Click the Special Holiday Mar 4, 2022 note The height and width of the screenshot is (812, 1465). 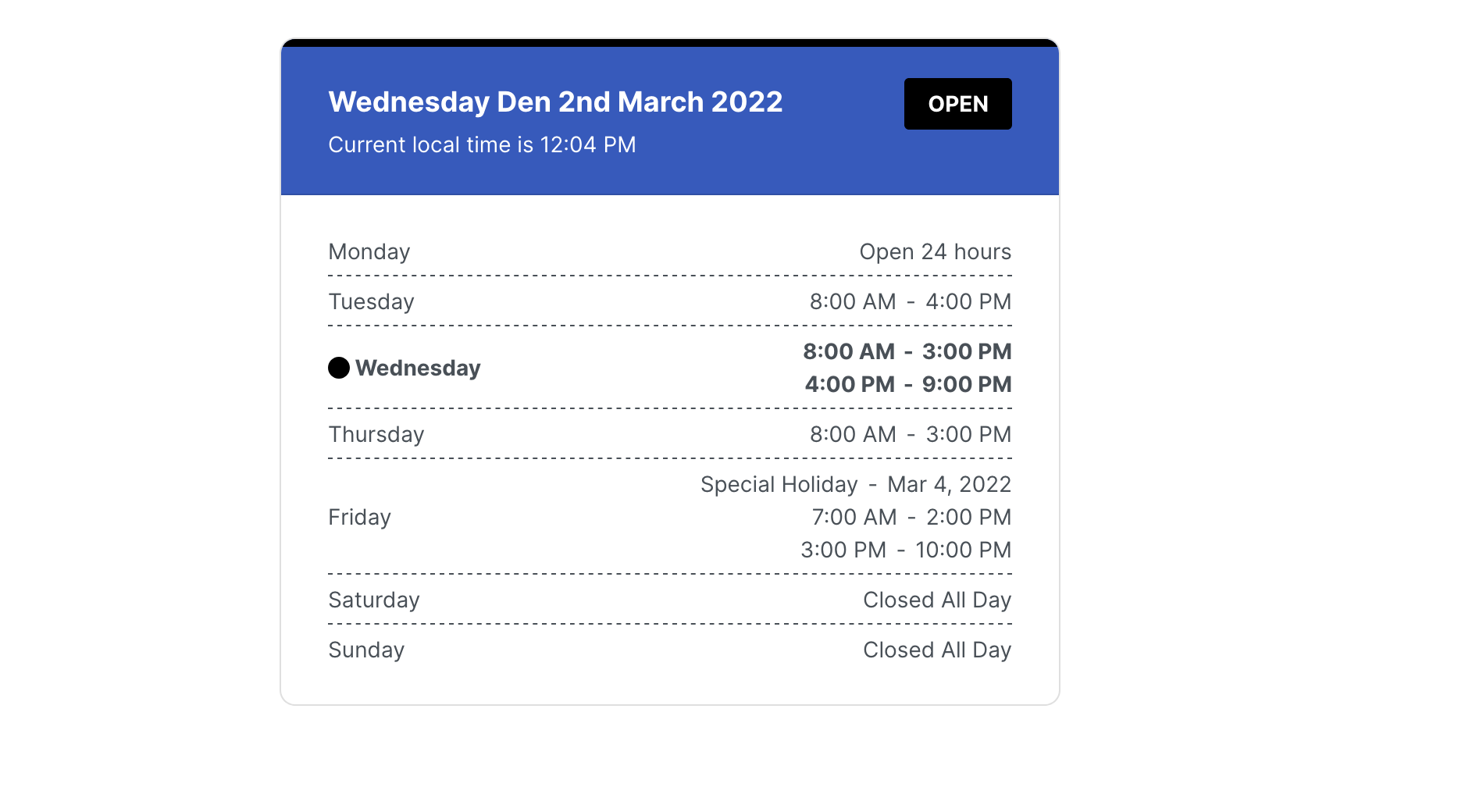856,484
